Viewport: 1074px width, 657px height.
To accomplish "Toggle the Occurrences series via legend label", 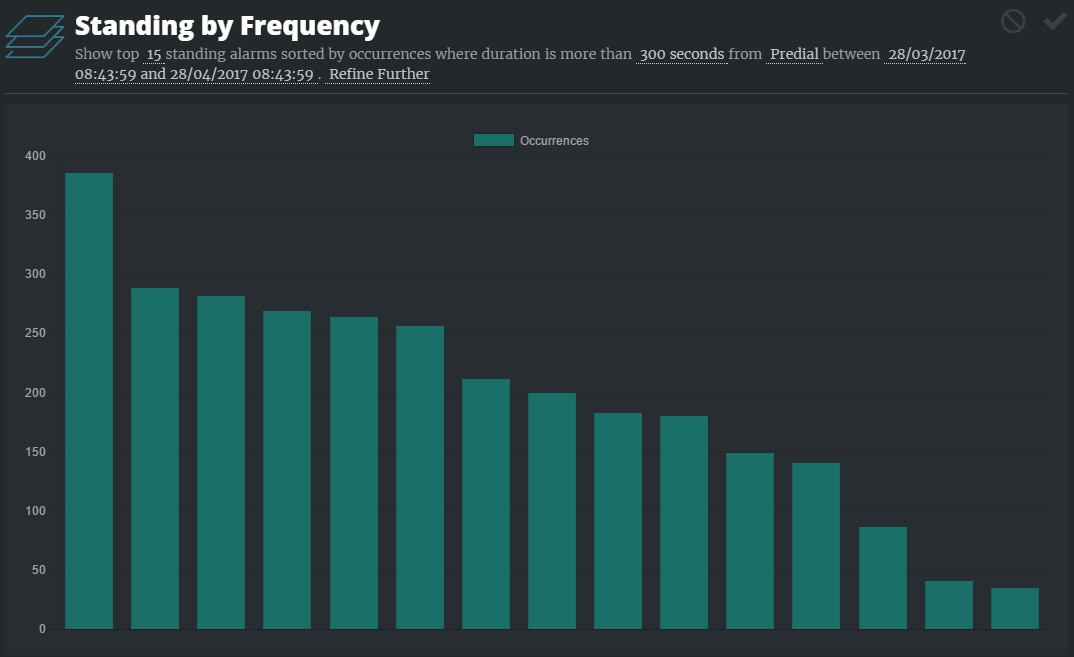I will coord(554,141).
